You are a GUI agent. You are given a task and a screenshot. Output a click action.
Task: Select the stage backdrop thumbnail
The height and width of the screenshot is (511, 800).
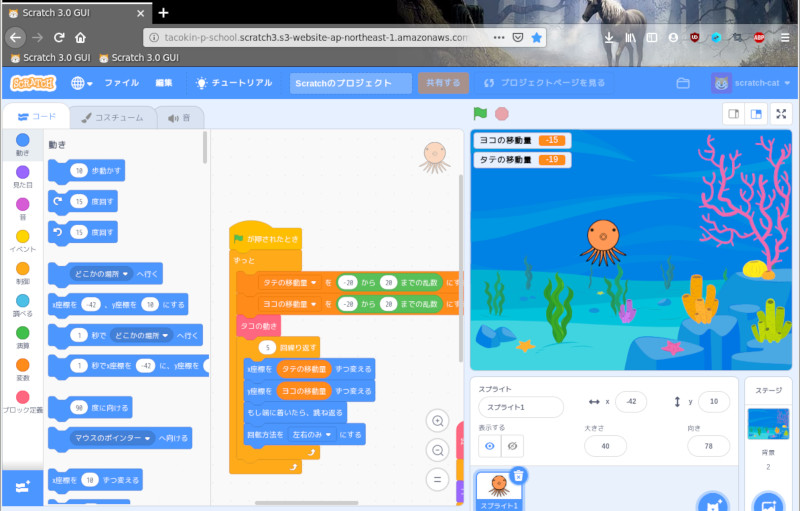point(768,423)
